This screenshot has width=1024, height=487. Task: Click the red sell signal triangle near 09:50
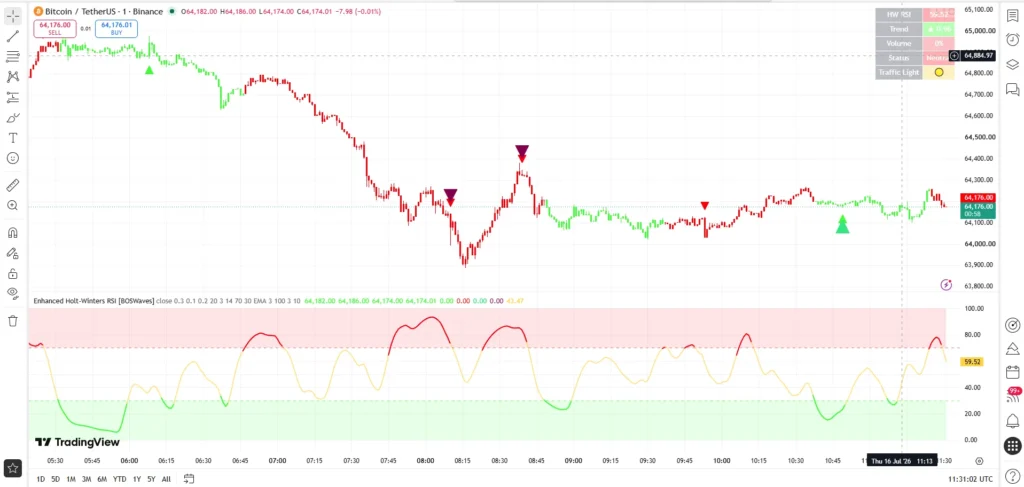tap(705, 206)
